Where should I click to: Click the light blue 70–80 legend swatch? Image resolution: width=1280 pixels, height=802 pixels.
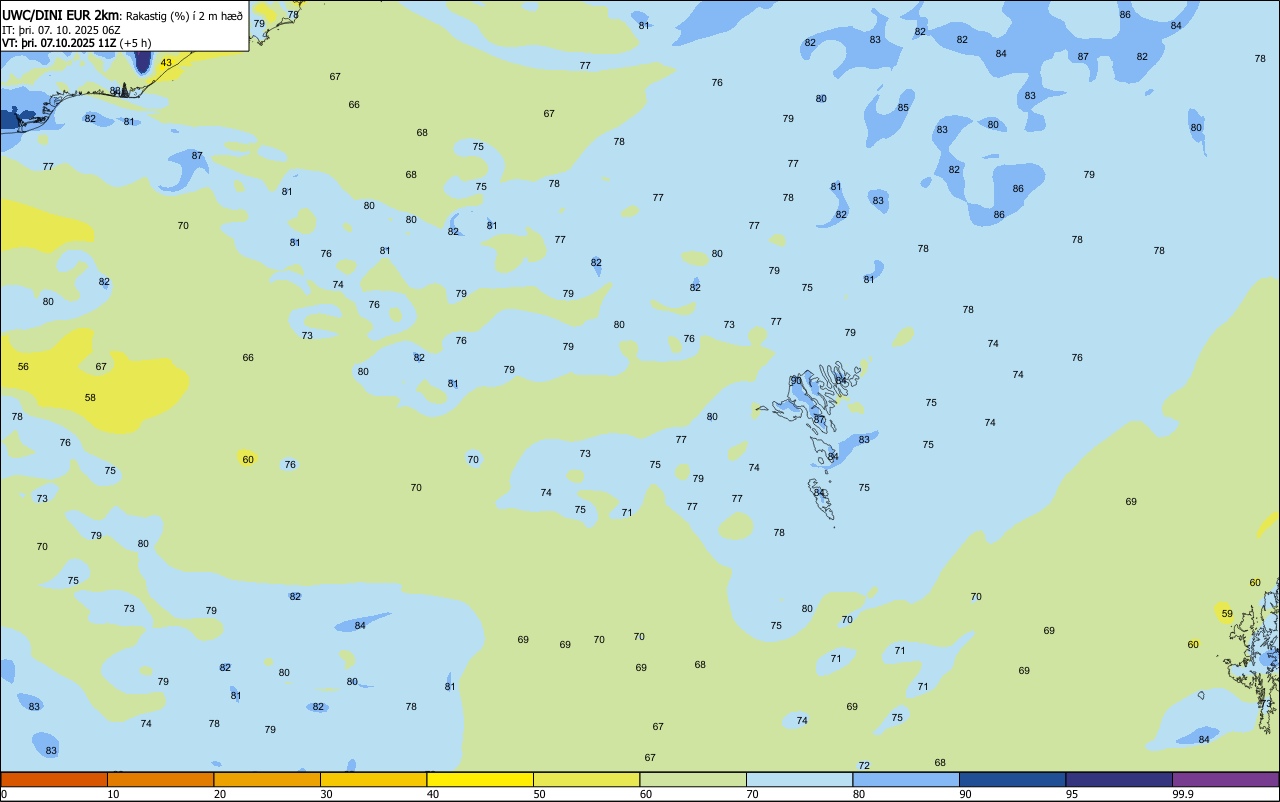coord(799,779)
